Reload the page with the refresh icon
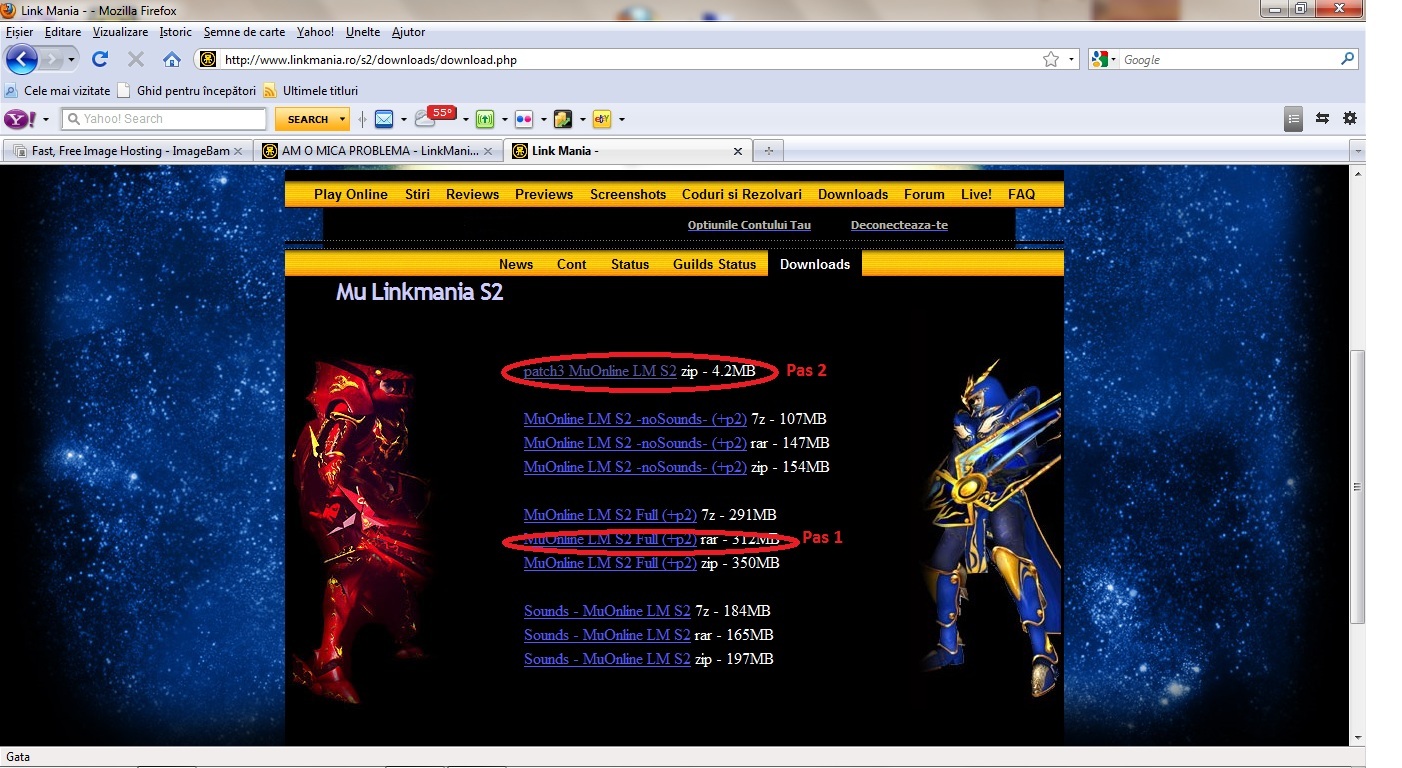1402x768 pixels. coord(100,59)
